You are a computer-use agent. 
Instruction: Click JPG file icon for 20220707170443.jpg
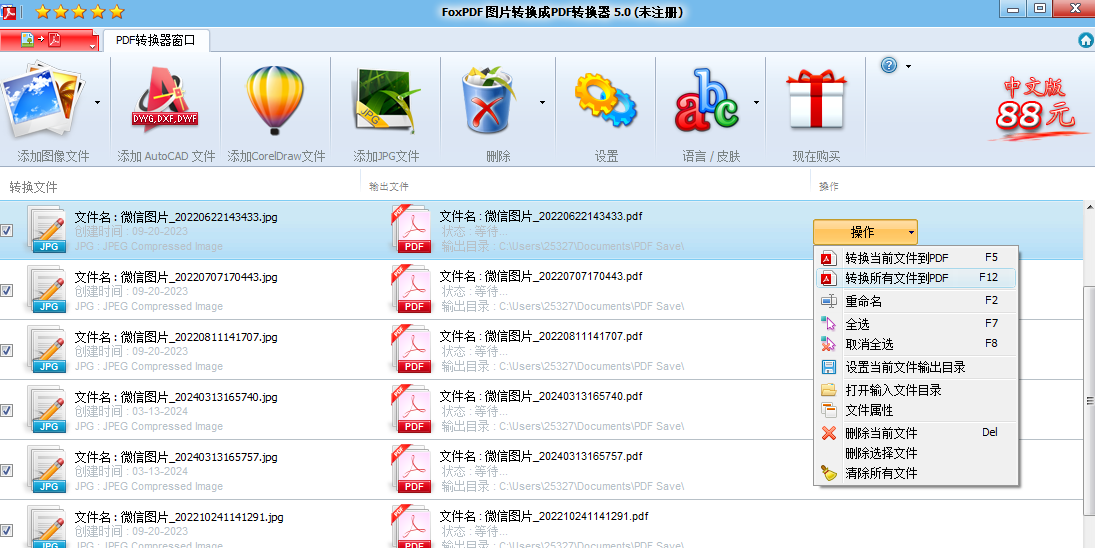point(48,290)
